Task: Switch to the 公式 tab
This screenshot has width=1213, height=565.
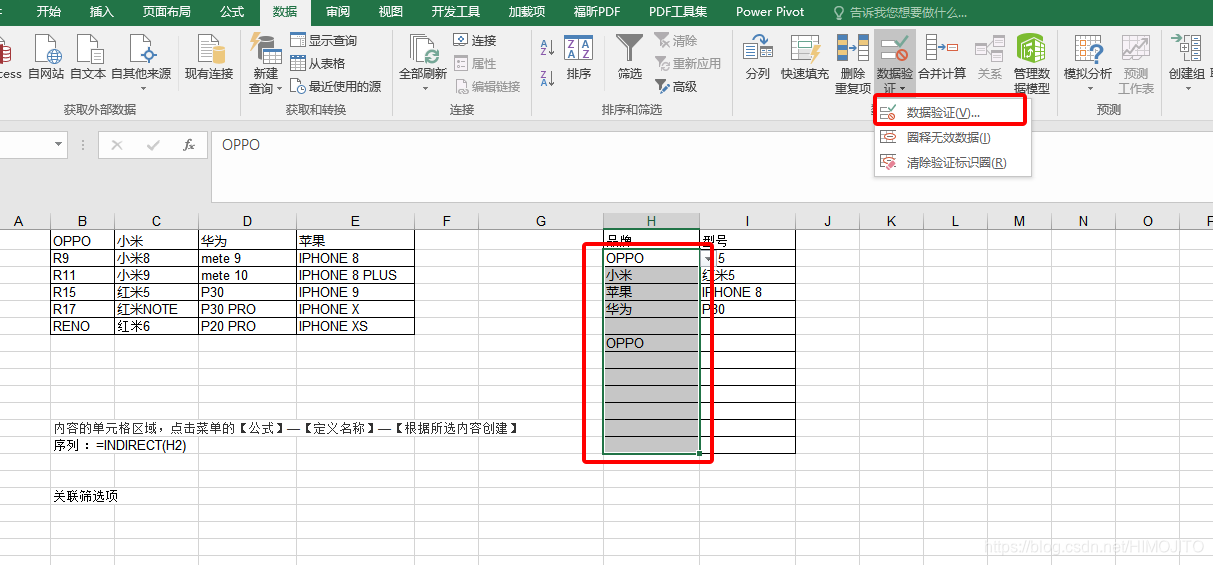Action: pos(232,12)
